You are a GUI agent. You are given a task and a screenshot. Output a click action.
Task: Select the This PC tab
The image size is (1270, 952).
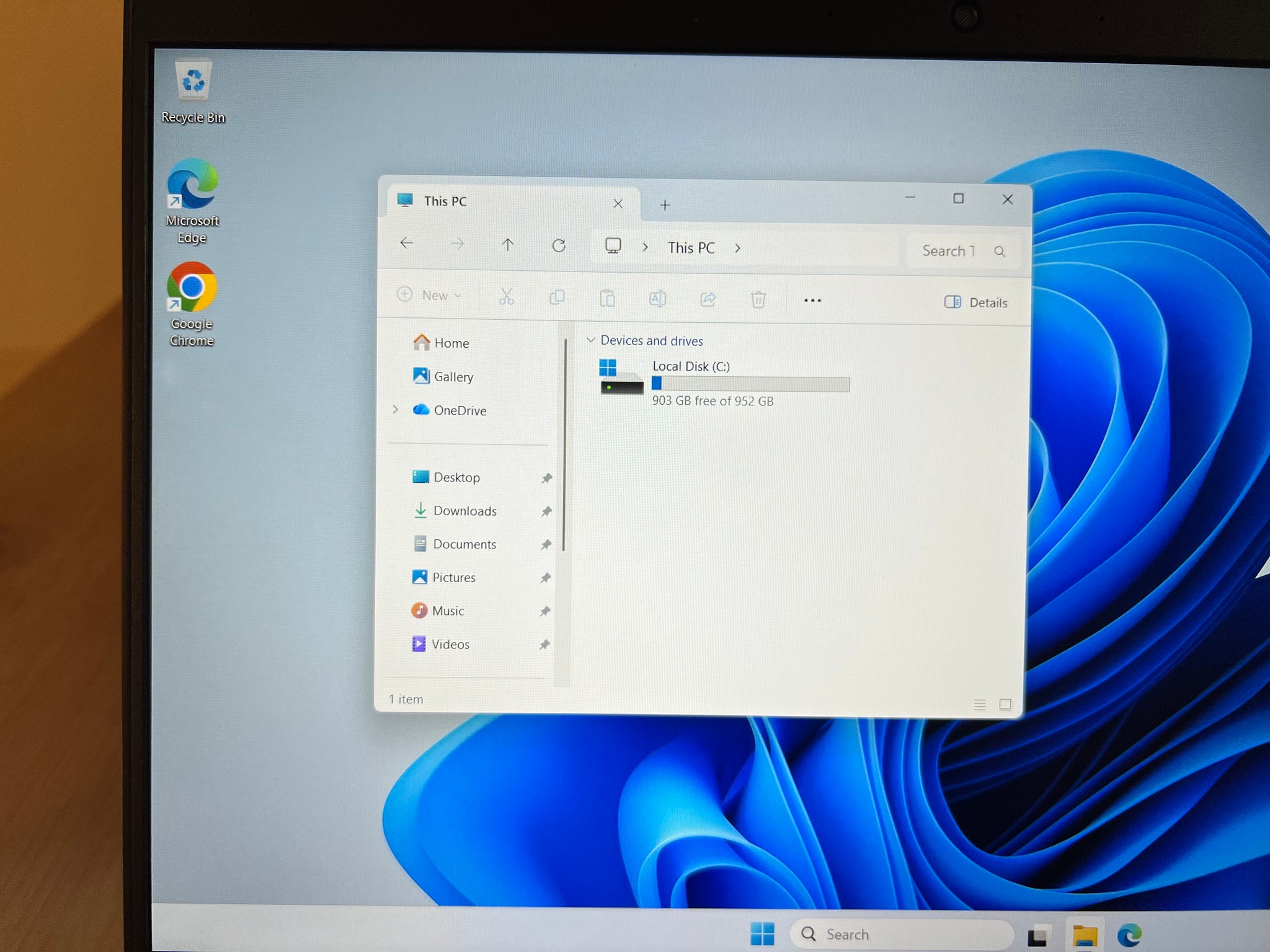[512, 201]
